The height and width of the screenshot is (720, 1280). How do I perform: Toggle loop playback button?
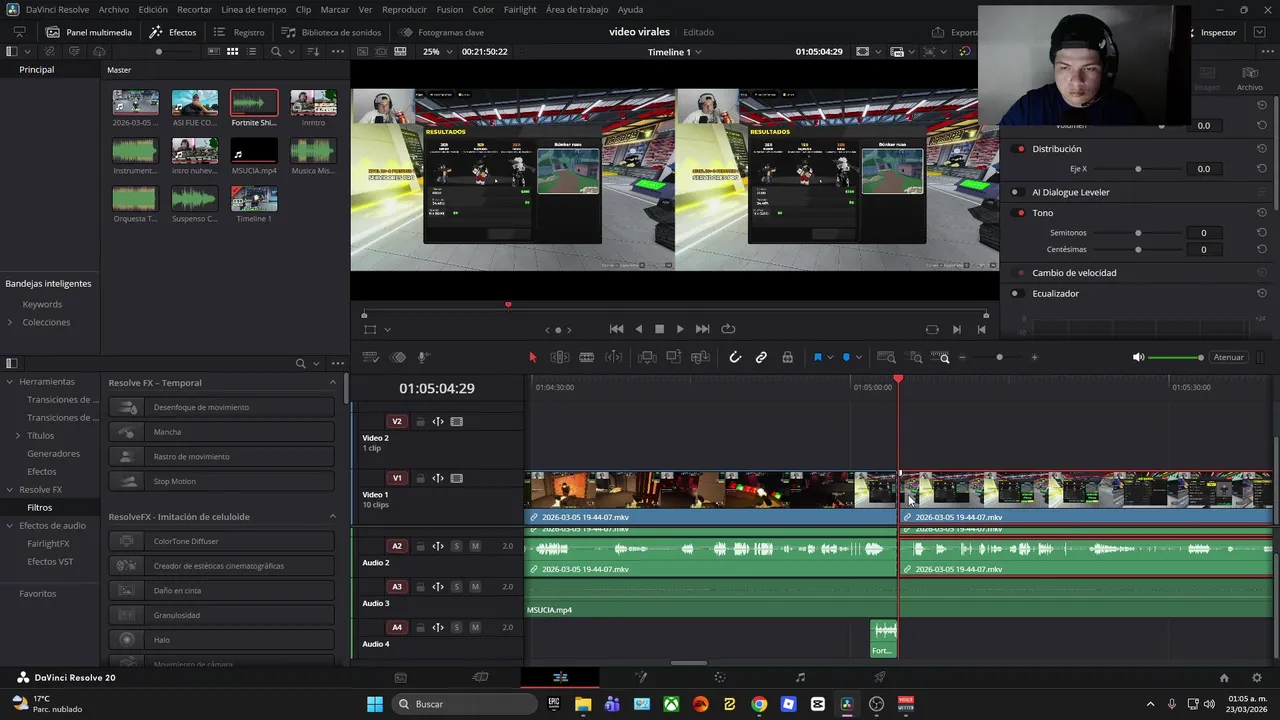click(728, 329)
